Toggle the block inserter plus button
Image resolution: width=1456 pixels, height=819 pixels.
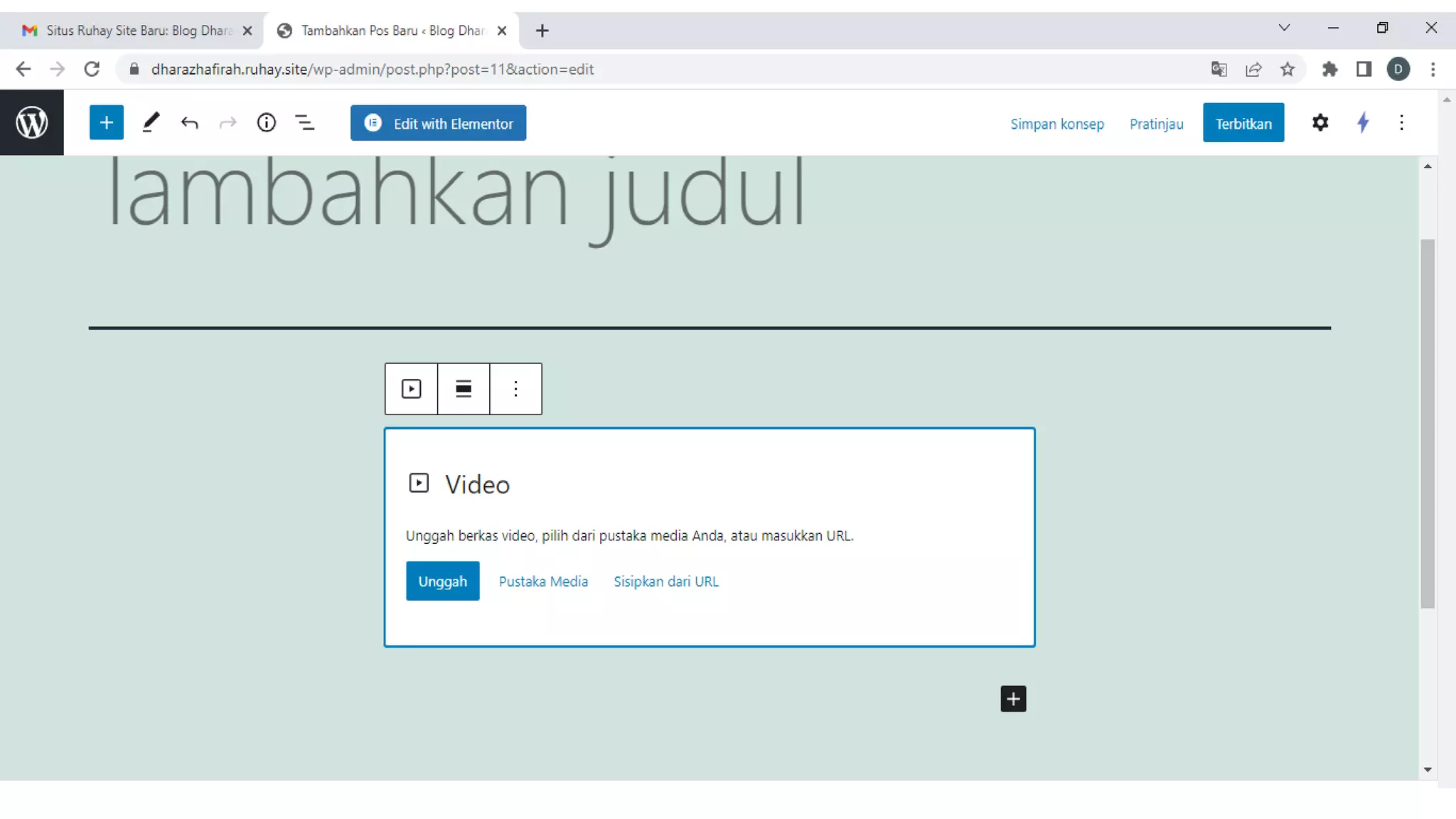(x=107, y=122)
